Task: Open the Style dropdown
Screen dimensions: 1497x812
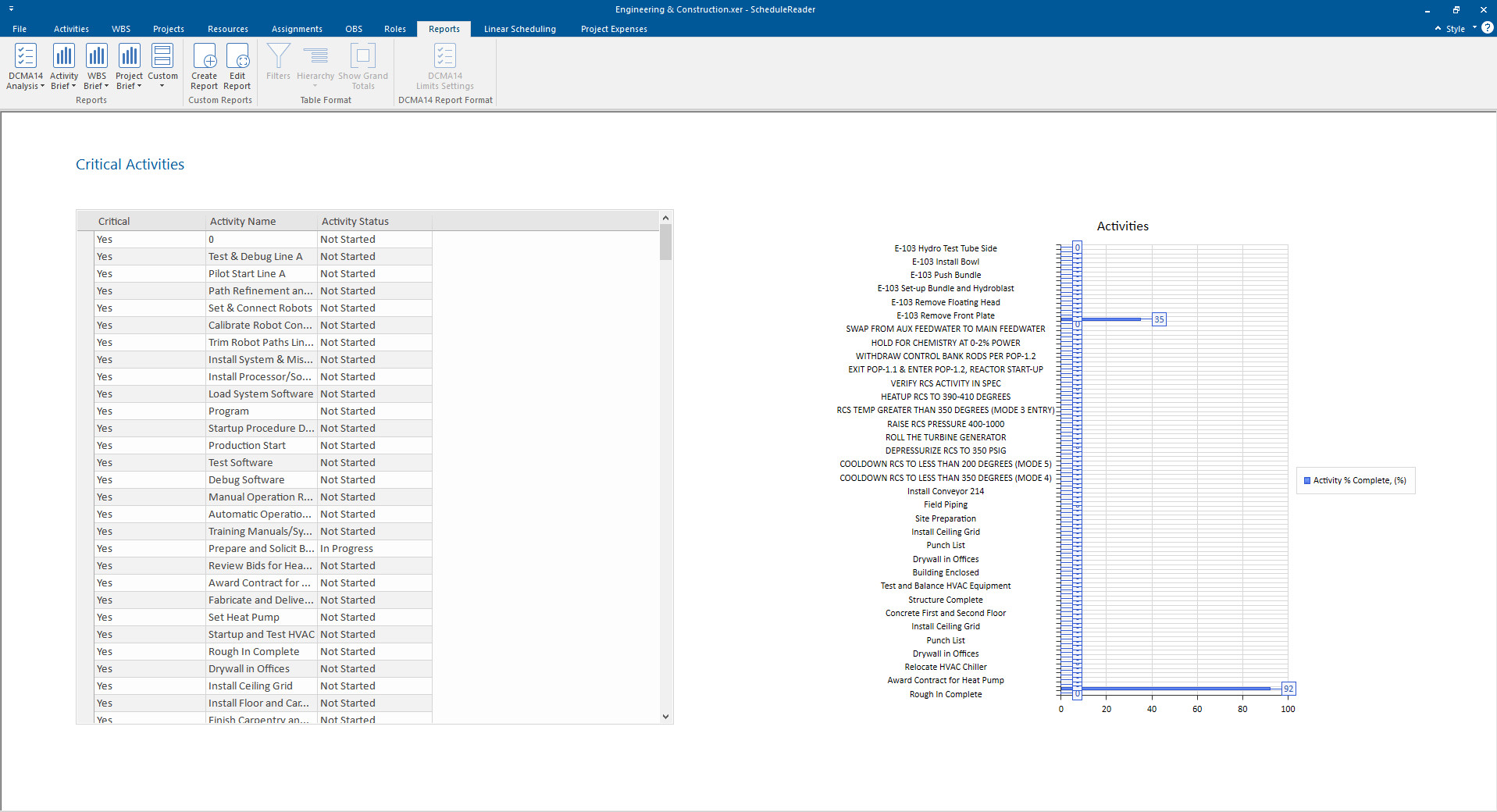Action: click(x=1460, y=29)
